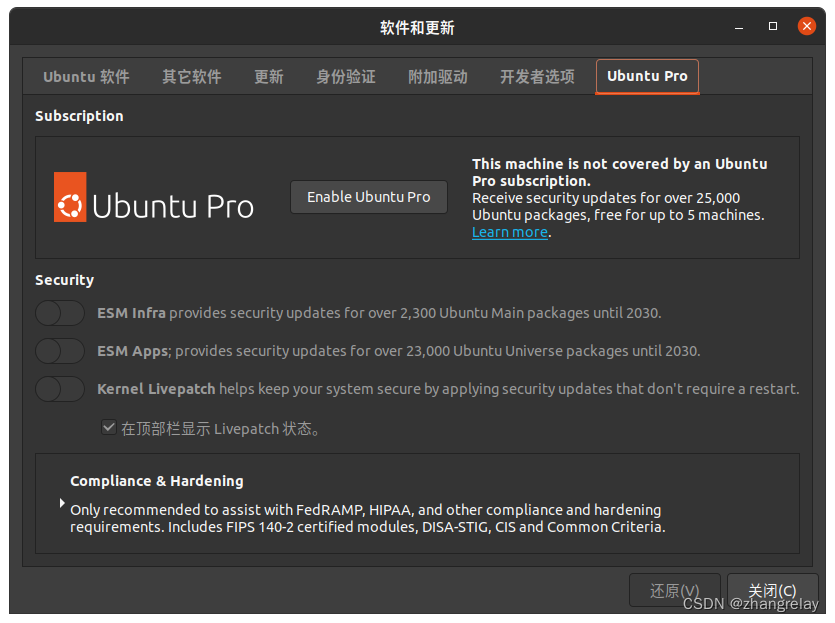Close window with the red X icon

point(807,26)
